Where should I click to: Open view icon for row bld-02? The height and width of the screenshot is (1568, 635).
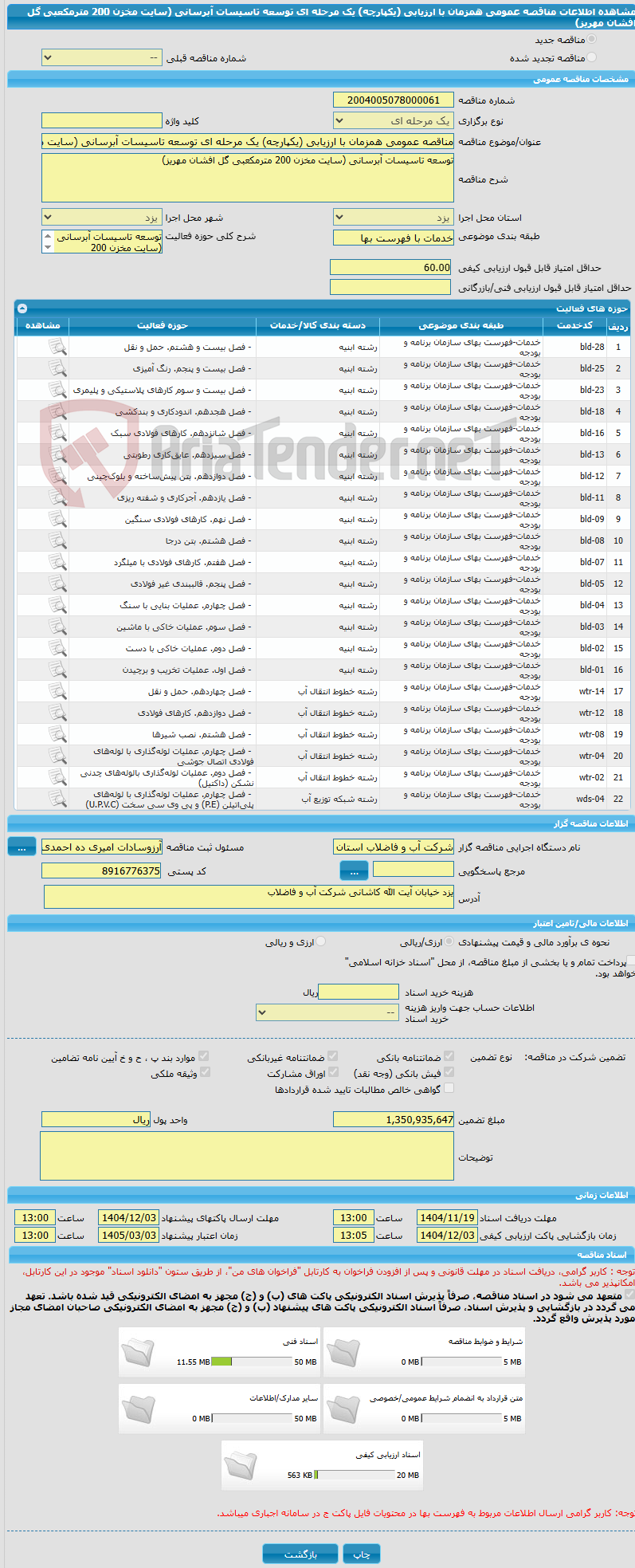click(x=57, y=648)
